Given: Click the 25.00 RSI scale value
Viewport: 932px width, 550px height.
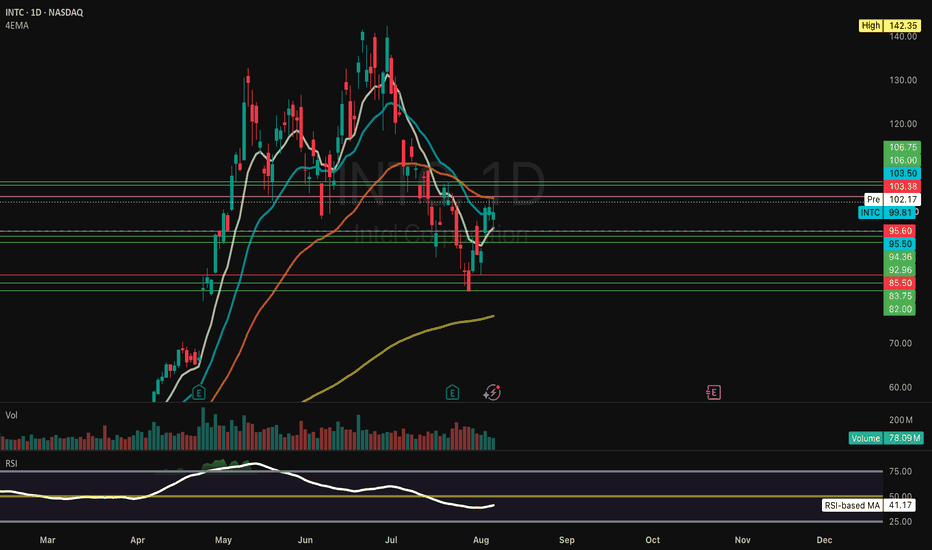Looking at the screenshot, I should pyautogui.click(x=900, y=522).
